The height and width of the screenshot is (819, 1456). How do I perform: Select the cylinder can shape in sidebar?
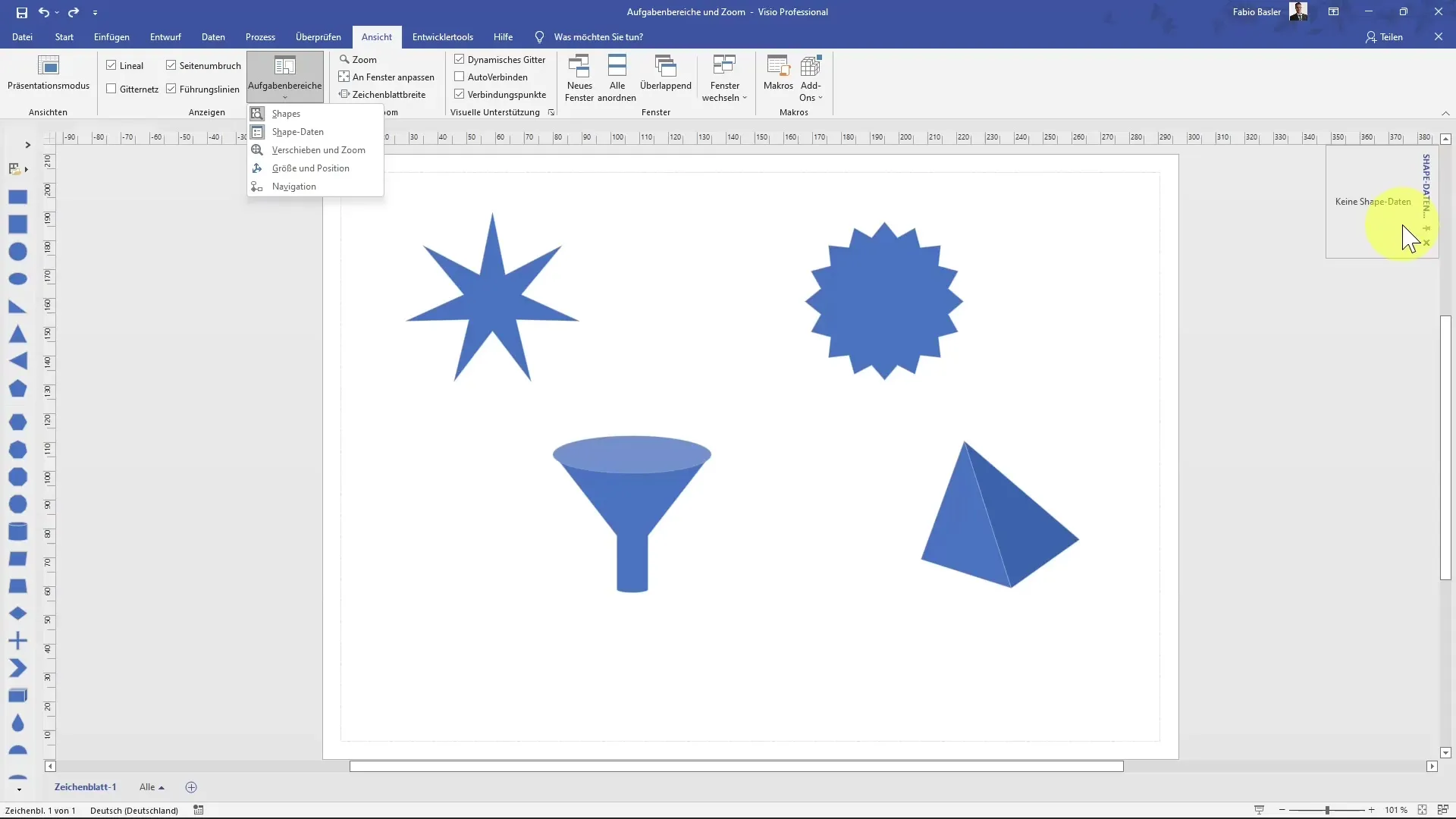[17, 532]
